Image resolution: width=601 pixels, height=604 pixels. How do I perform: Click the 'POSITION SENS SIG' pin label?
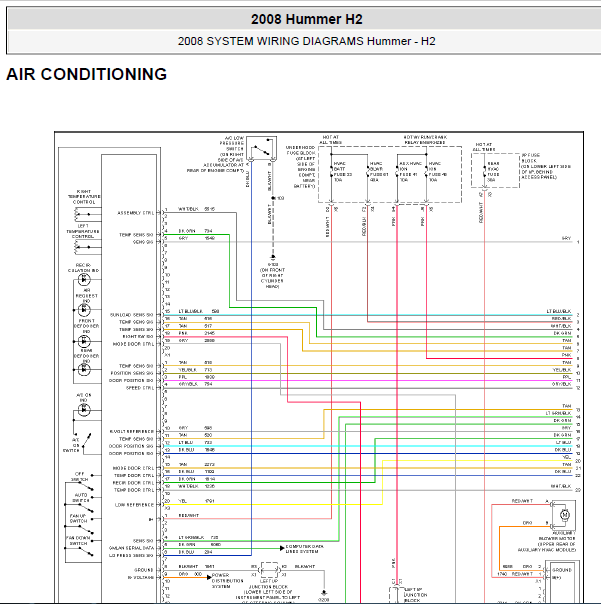coord(132,373)
